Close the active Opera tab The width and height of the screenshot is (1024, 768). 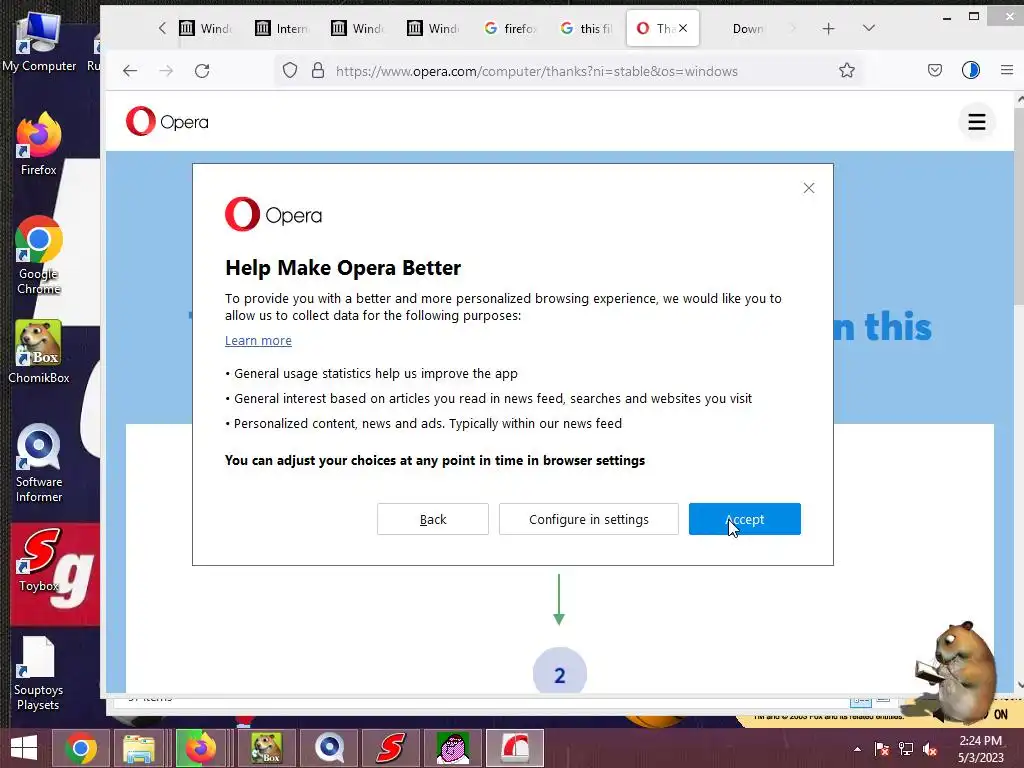pyautogui.click(x=682, y=28)
